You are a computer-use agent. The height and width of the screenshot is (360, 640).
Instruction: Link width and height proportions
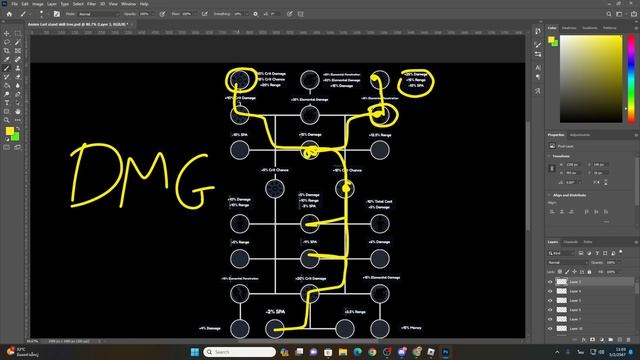552,168
